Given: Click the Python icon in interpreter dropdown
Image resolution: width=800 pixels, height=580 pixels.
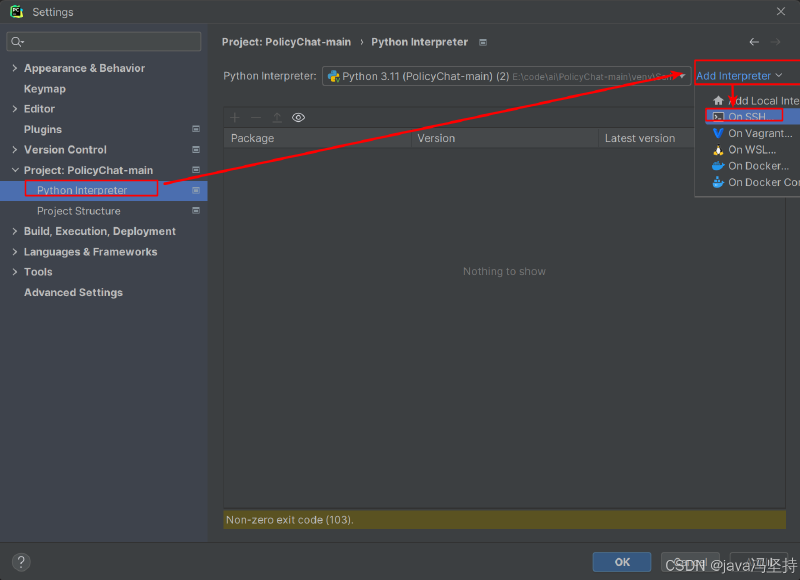Looking at the screenshot, I should tap(334, 77).
